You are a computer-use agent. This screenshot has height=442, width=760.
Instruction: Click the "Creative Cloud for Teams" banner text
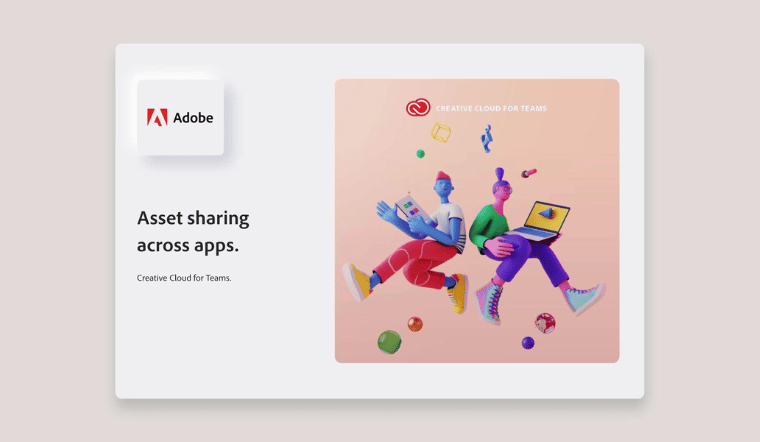point(491,109)
